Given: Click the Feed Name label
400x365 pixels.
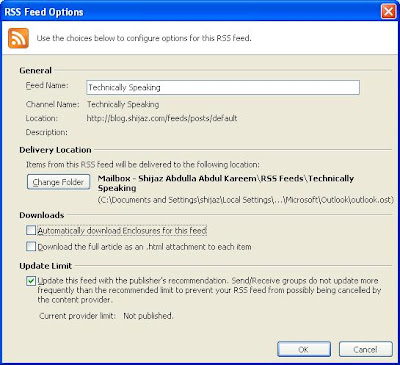Looking at the screenshot, I should (x=47, y=85).
